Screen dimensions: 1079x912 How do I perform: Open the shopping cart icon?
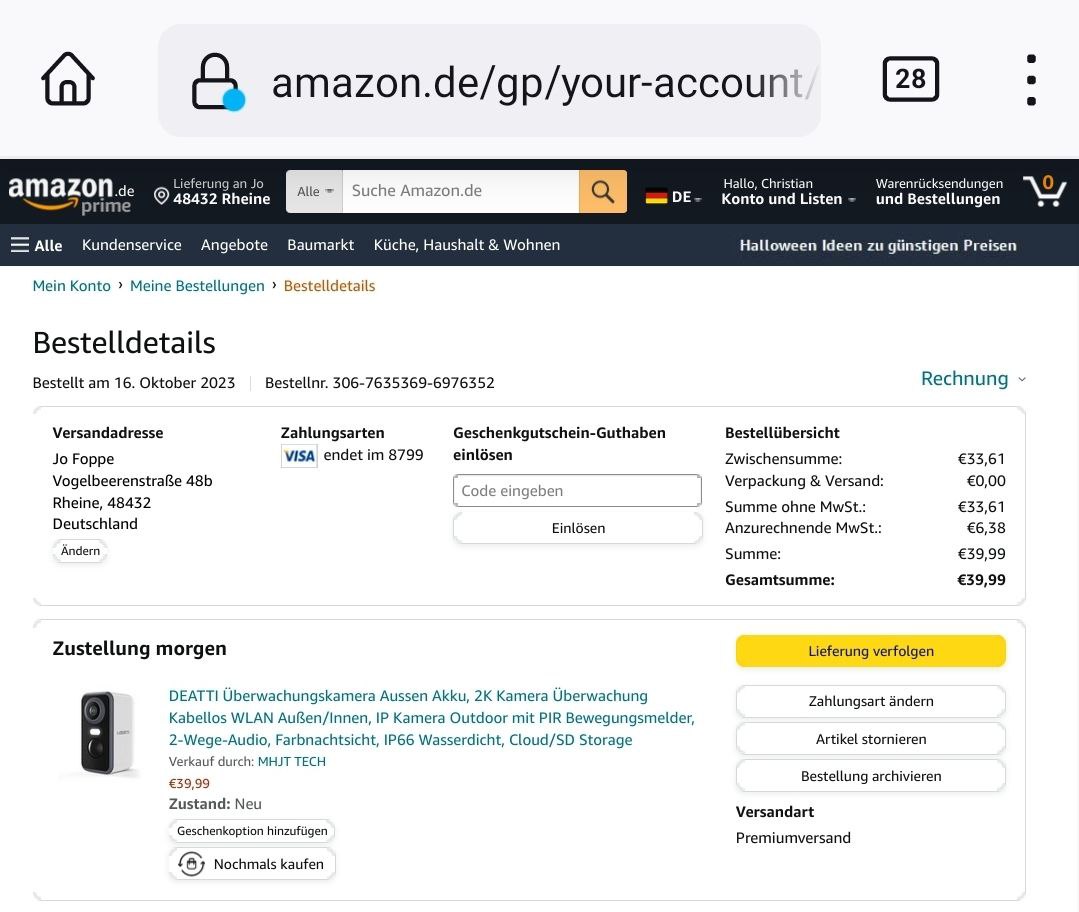[1044, 190]
